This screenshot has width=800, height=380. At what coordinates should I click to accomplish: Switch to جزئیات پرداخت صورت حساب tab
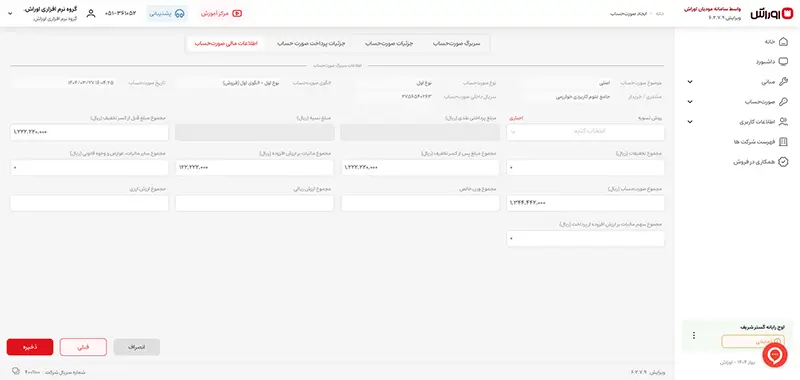tap(311, 44)
